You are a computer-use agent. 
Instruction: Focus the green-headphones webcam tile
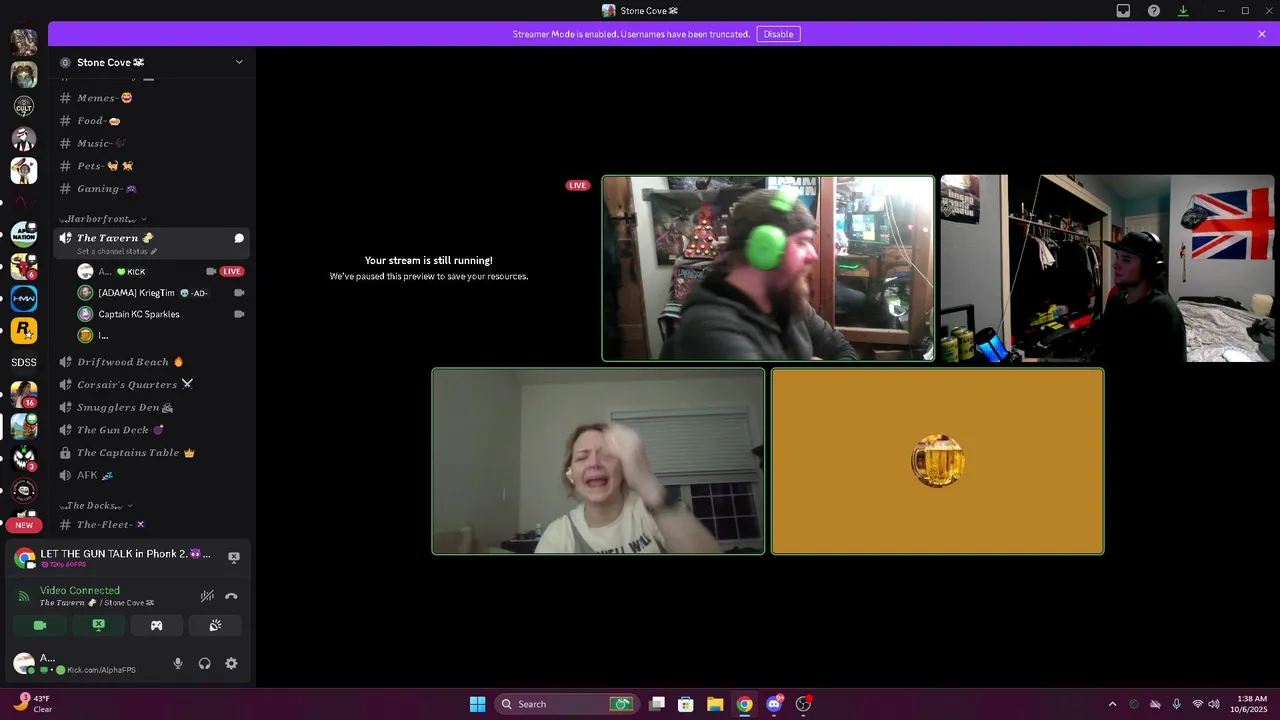tap(768, 268)
